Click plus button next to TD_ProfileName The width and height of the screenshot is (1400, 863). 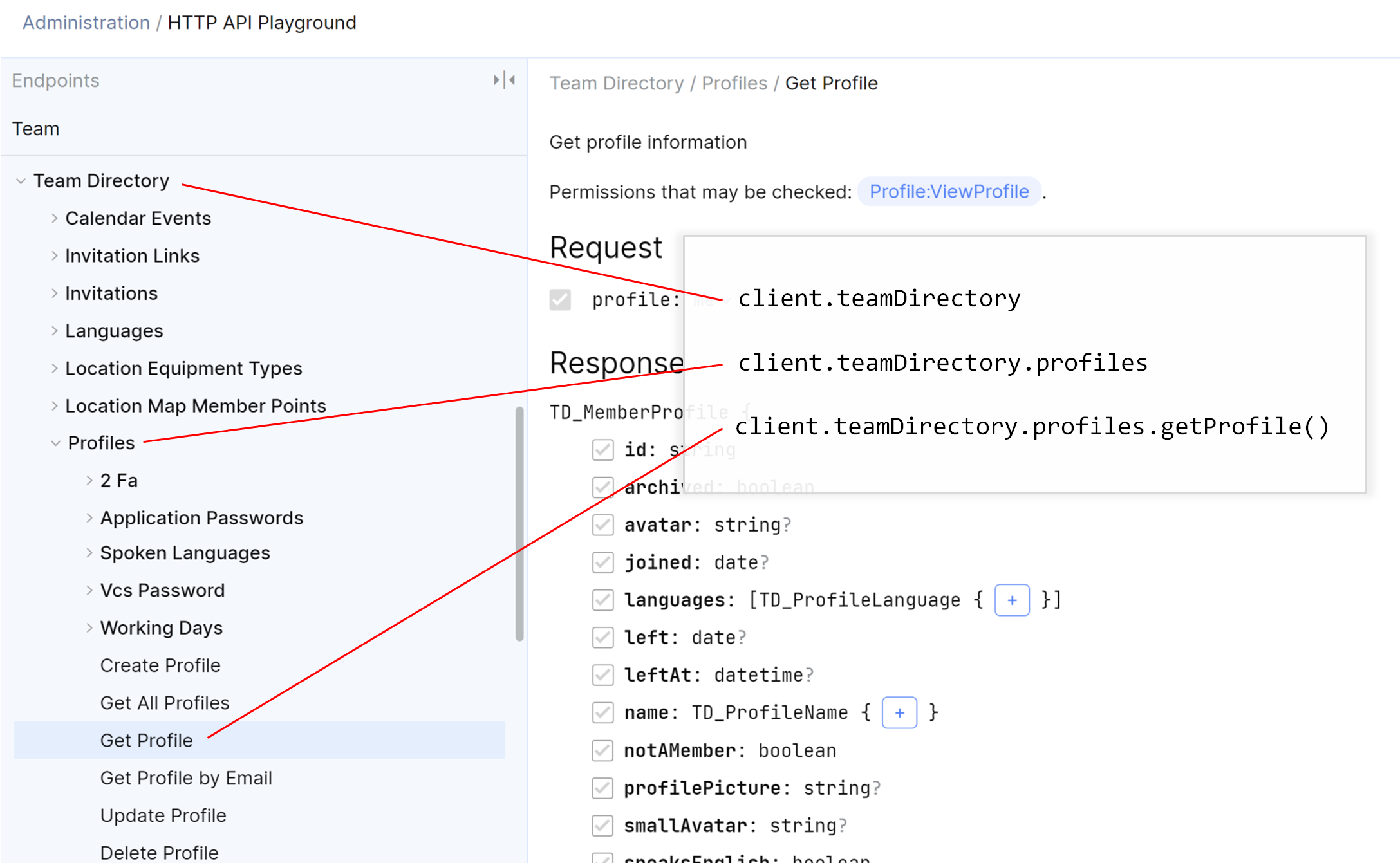pos(899,712)
